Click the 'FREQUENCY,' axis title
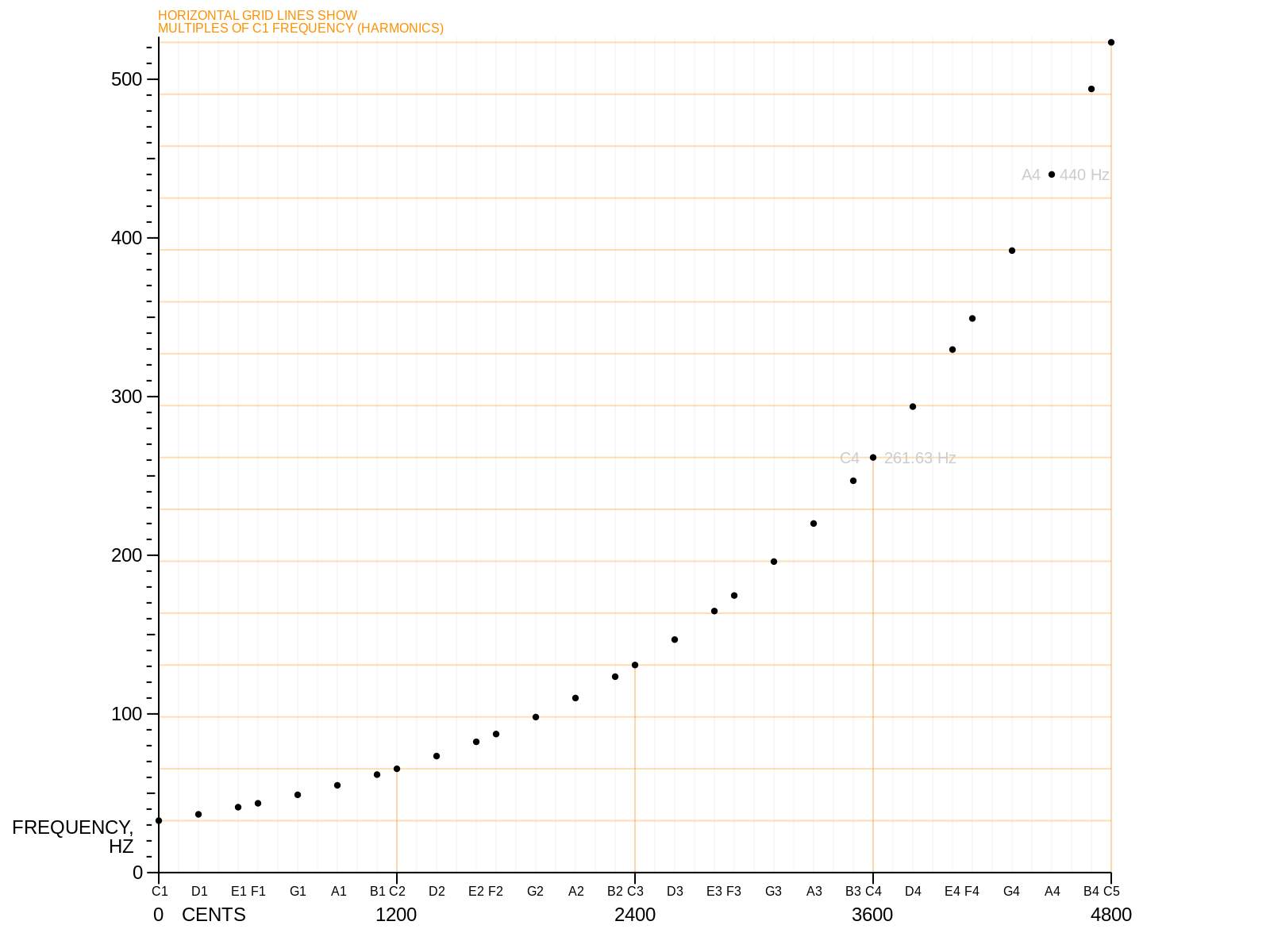The height and width of the screenshot is (952, 1270). (72, 827)
